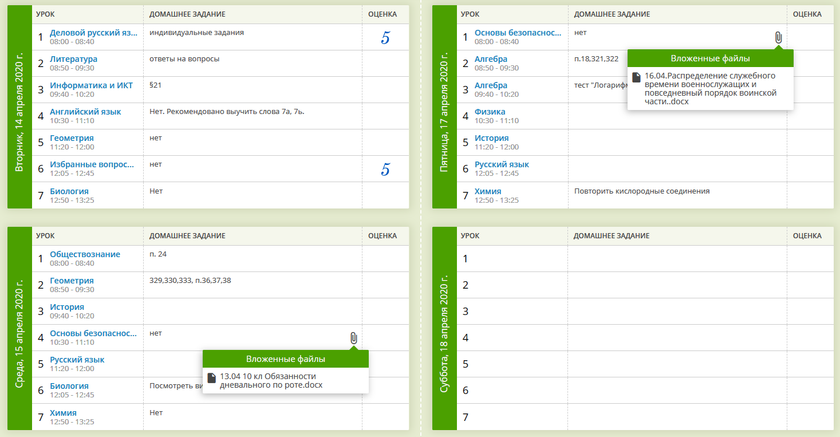Image resolution: width=840 pixels, height=437 pixels.
Task: Click the paperclip icon in Friday's first lesson
Action: [778, 37]
